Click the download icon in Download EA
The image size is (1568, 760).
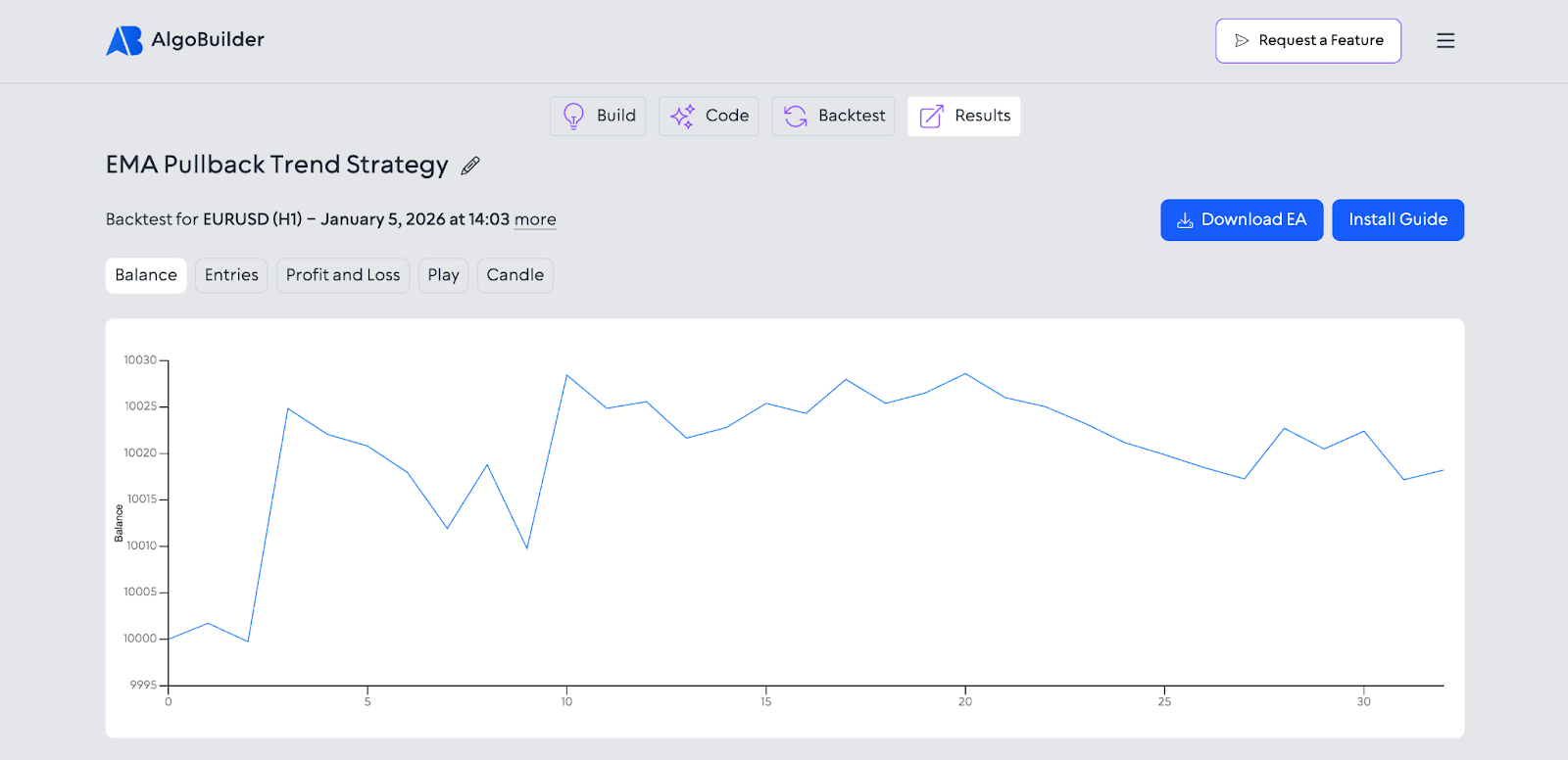point(1185,220)
